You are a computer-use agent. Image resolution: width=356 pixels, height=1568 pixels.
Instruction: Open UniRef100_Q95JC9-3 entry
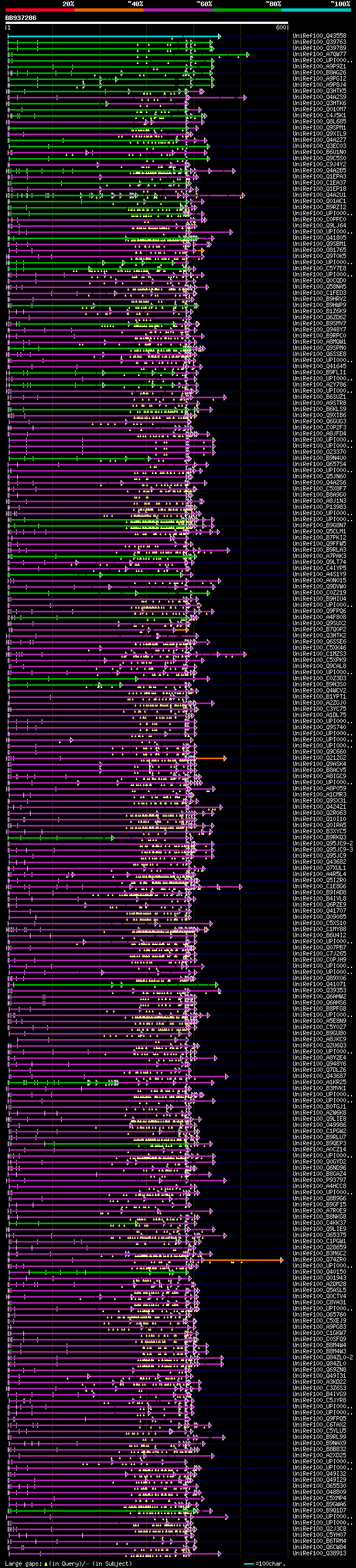pos(323,849)
